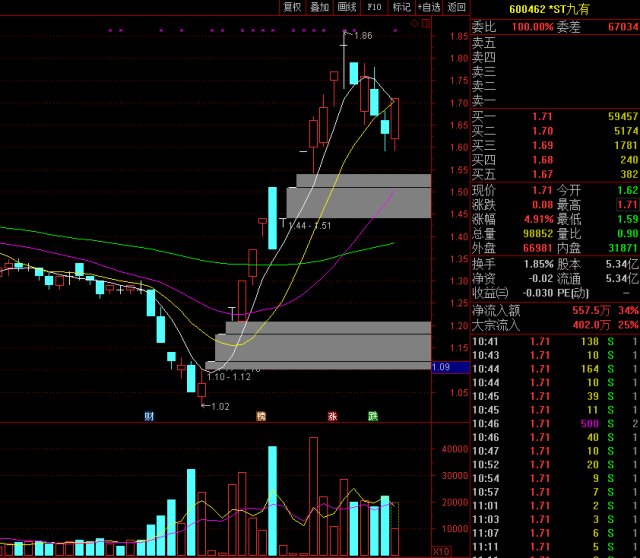Click the 1.02 low price marker

pyautogui.click(x=217, y=406)
